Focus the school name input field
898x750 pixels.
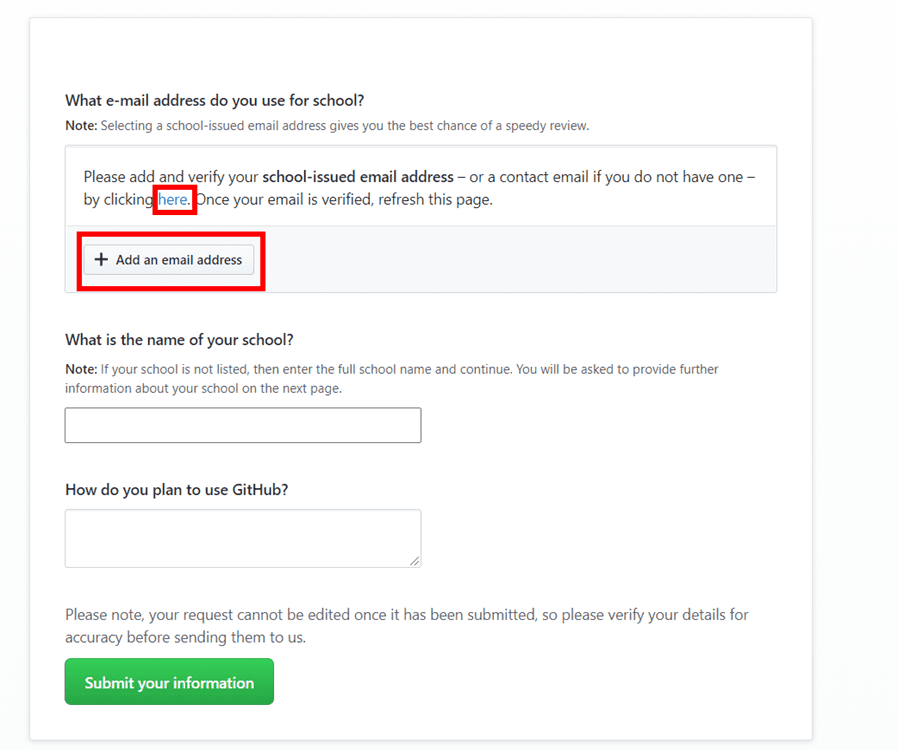243,425
